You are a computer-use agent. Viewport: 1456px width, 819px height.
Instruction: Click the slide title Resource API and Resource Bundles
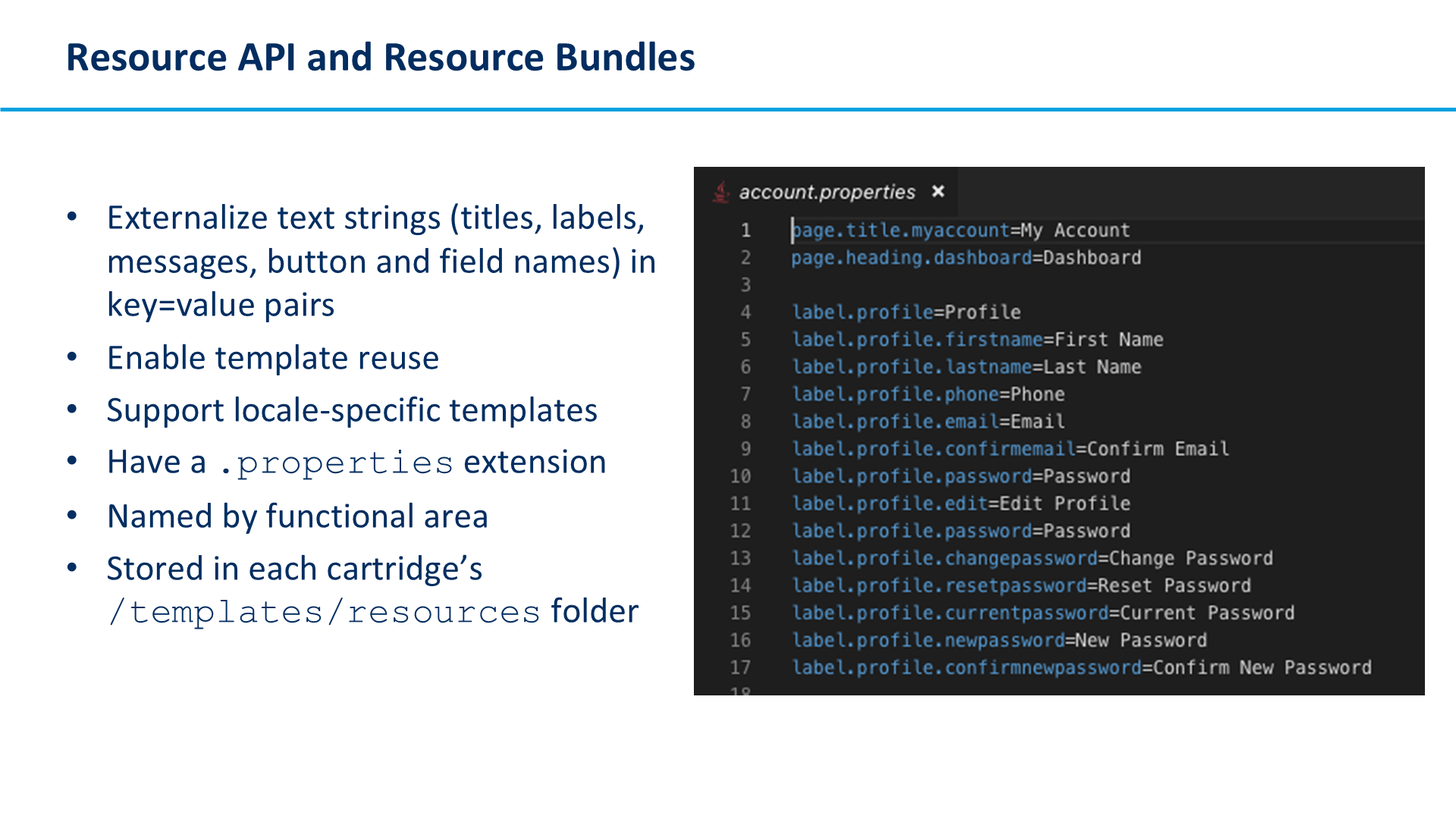click(x=381, y=58)
